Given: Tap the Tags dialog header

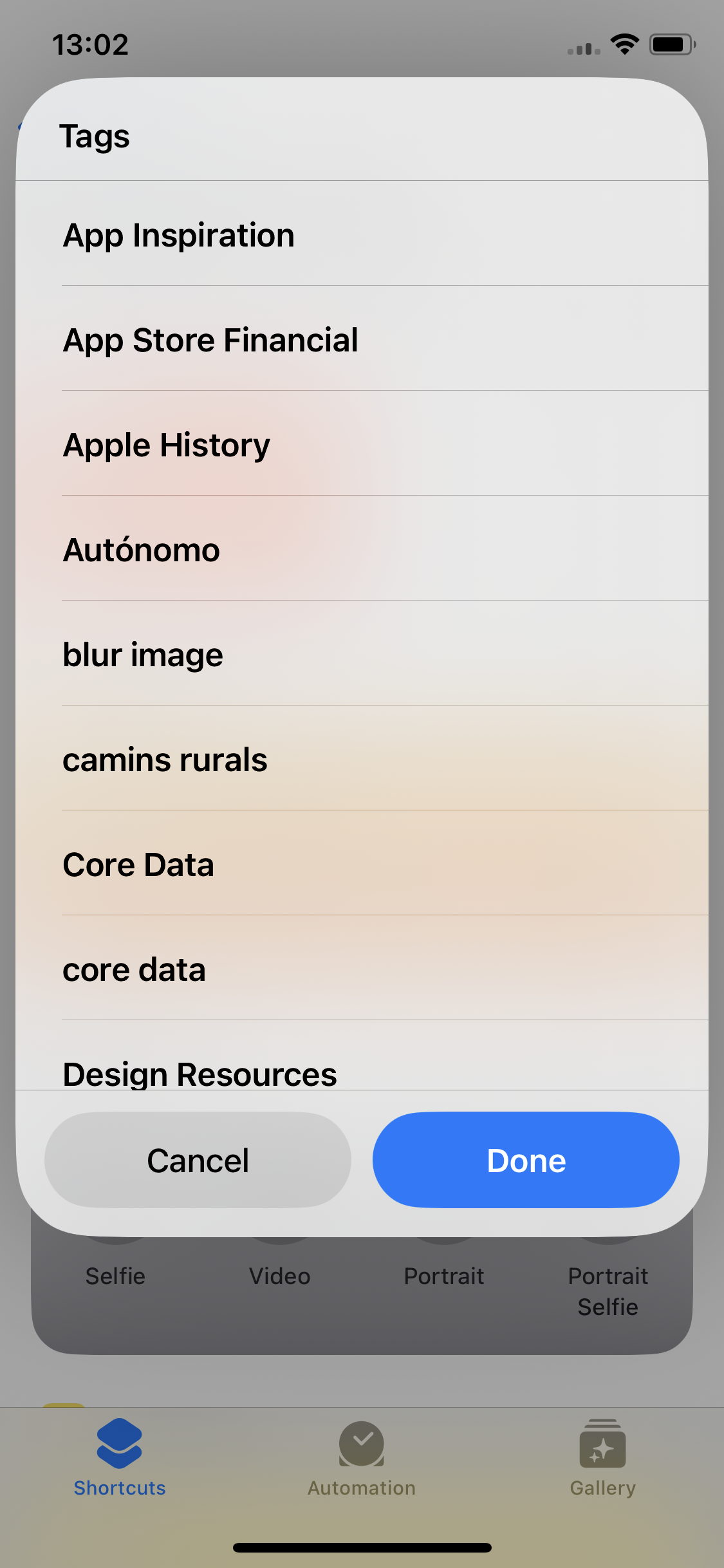Looking at the screenshot, I should click(95, 136).
